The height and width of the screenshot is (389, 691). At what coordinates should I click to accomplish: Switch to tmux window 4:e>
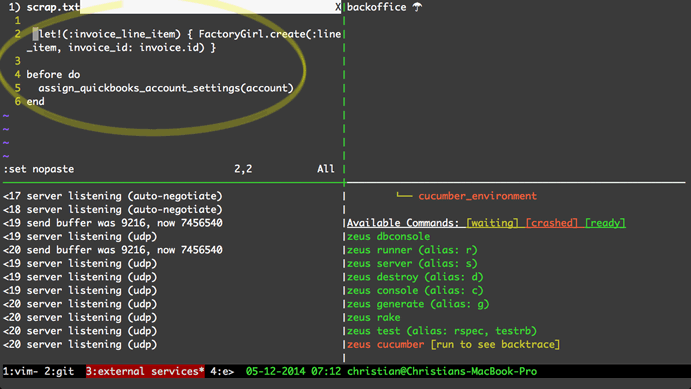222,371
